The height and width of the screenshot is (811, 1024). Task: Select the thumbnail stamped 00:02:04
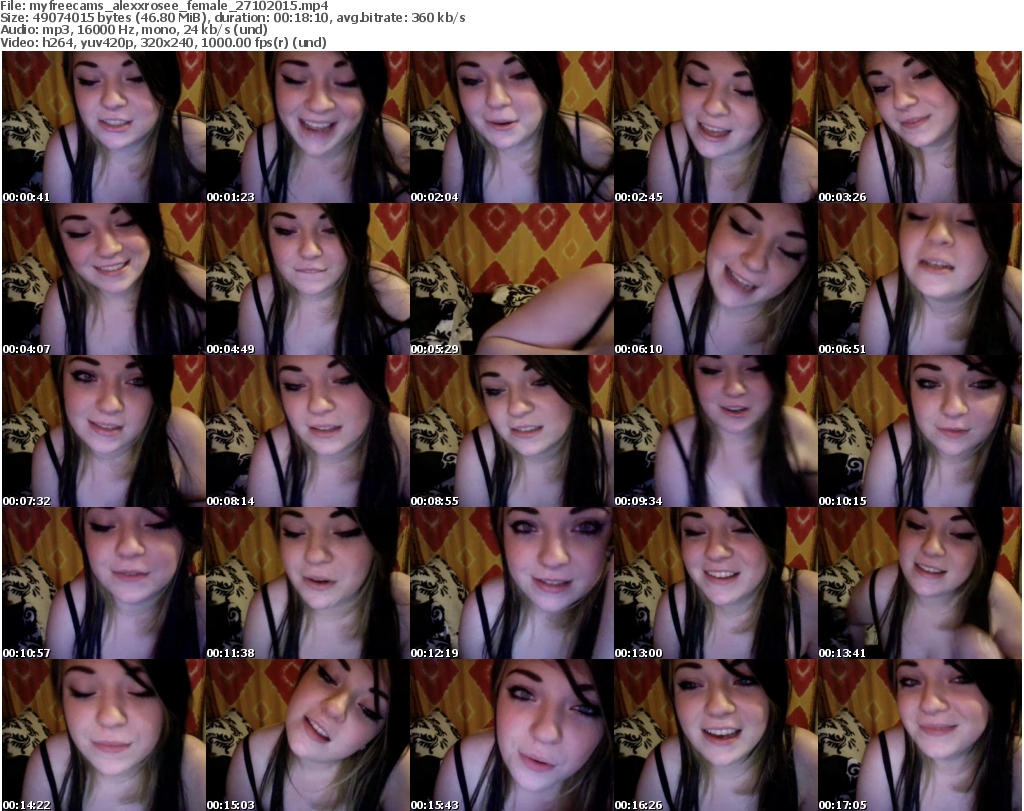[x=511, y=127]
